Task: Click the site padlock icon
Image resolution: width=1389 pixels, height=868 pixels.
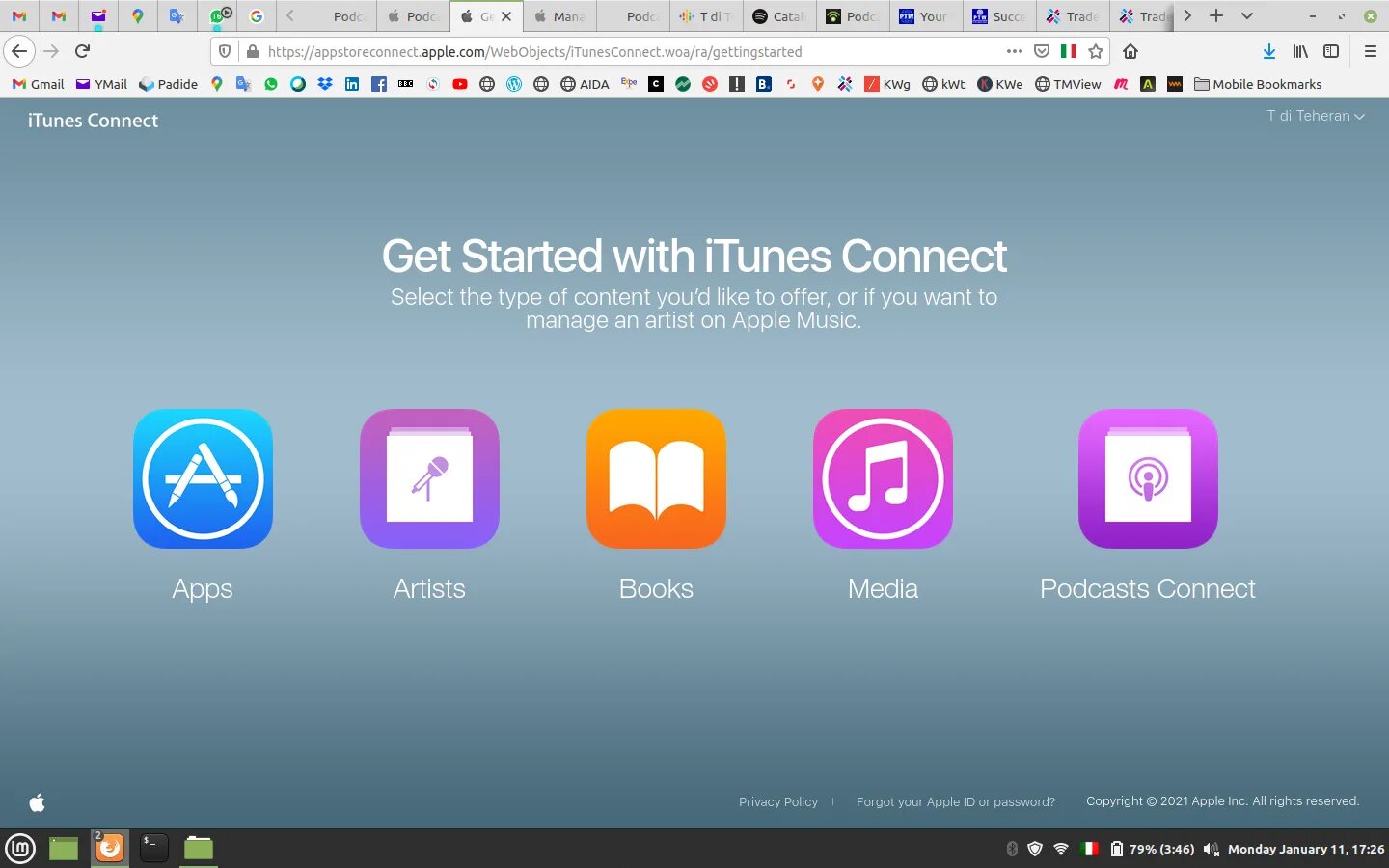Action: click(252, 51)
